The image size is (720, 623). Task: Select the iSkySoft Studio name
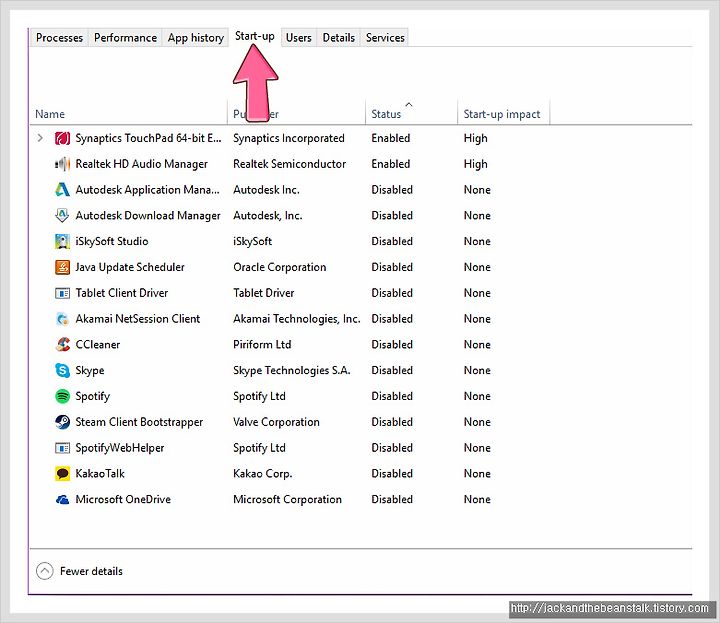point(112,241)
